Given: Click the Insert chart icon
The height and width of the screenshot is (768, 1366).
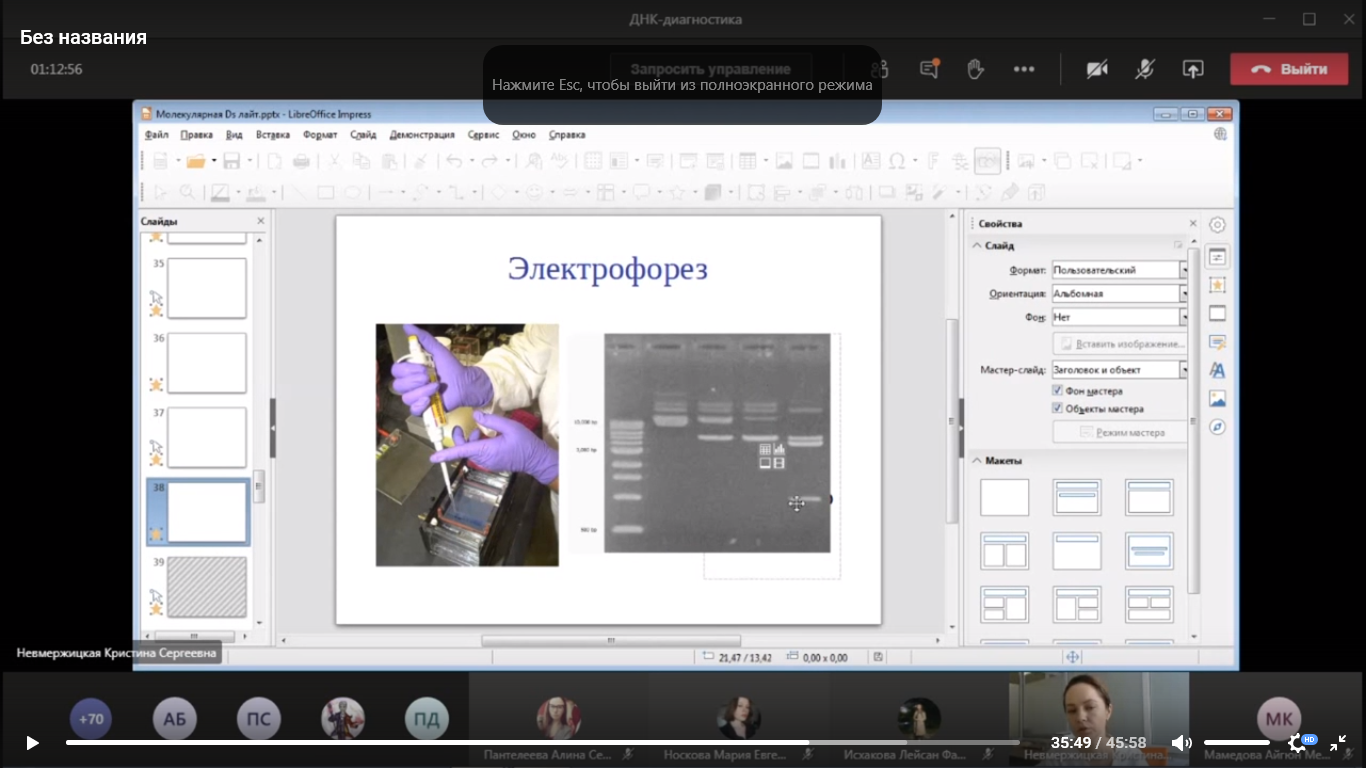Looking at the screenshot, I should coord(838,161).
